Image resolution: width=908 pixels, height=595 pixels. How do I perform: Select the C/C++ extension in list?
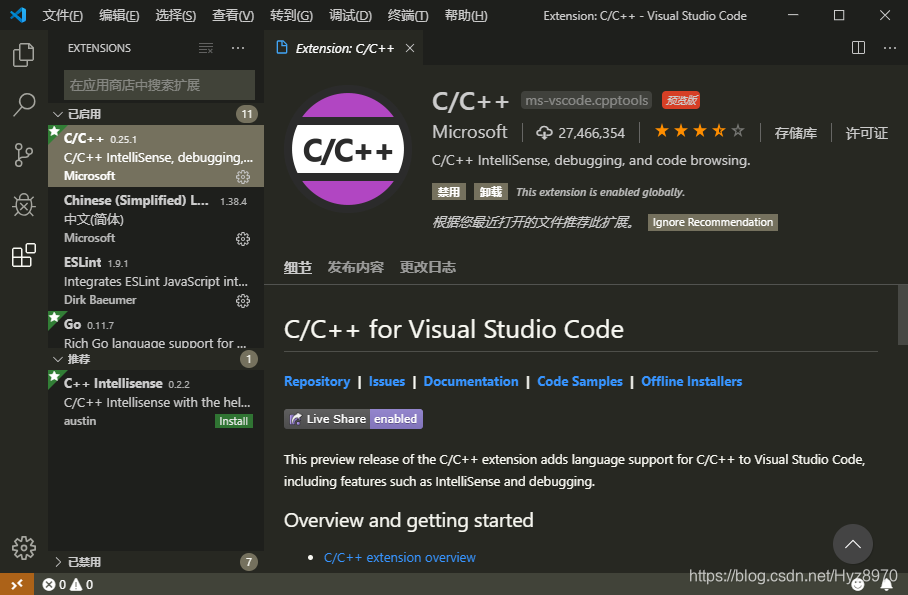point(156,156)
